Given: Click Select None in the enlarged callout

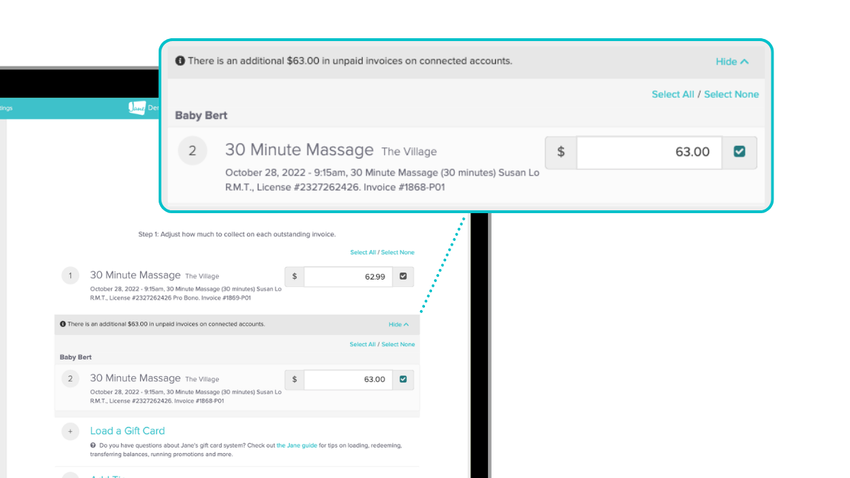Looking at the screenshot, I should coord(731,94).
